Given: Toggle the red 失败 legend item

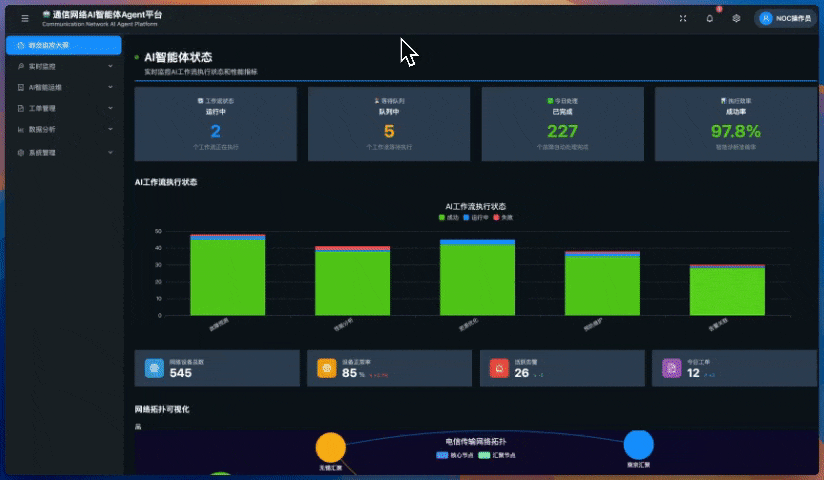Looking at the screenshot, I should [x=503, y=217].
